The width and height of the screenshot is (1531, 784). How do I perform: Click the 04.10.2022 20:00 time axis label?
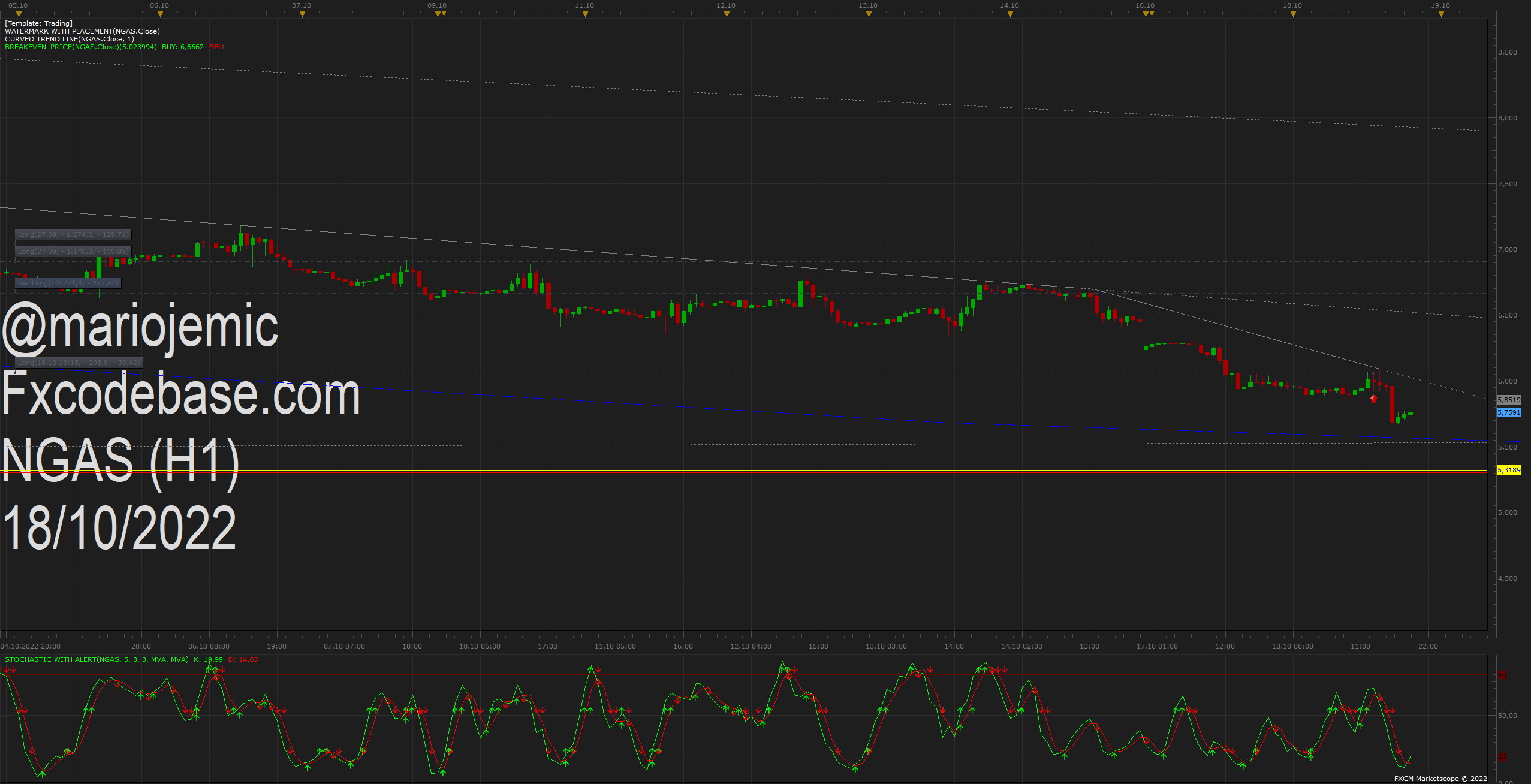[31, 646]
